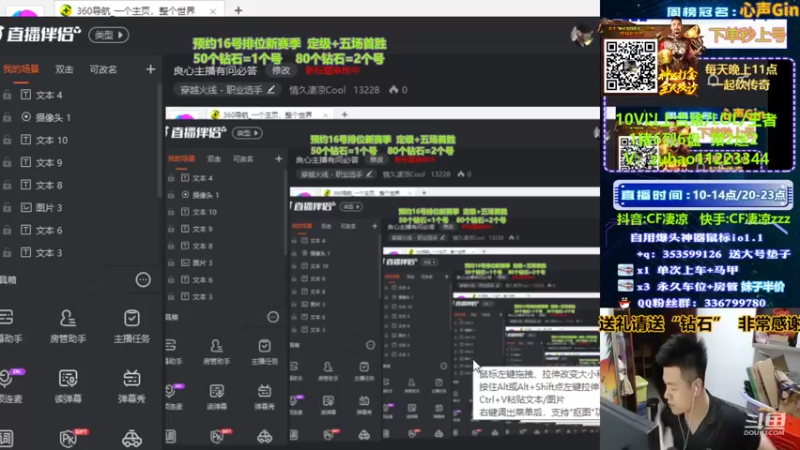The image size is (800, 450).
Task: Open the 房管助手 tool
Action: click(68, 326)
